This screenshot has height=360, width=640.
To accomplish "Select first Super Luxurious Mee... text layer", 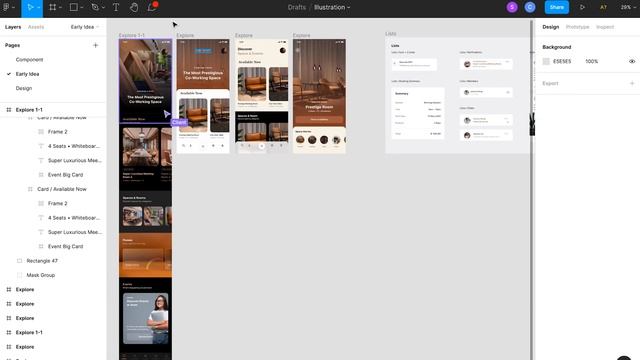I will [75, 160].
